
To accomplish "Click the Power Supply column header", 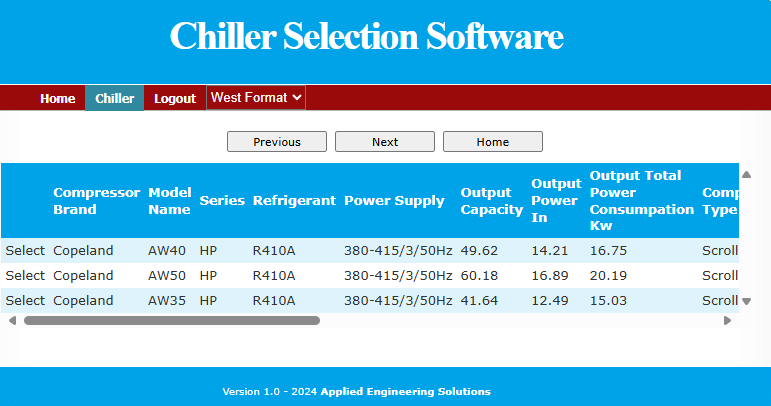I will (x=394, y=201).
